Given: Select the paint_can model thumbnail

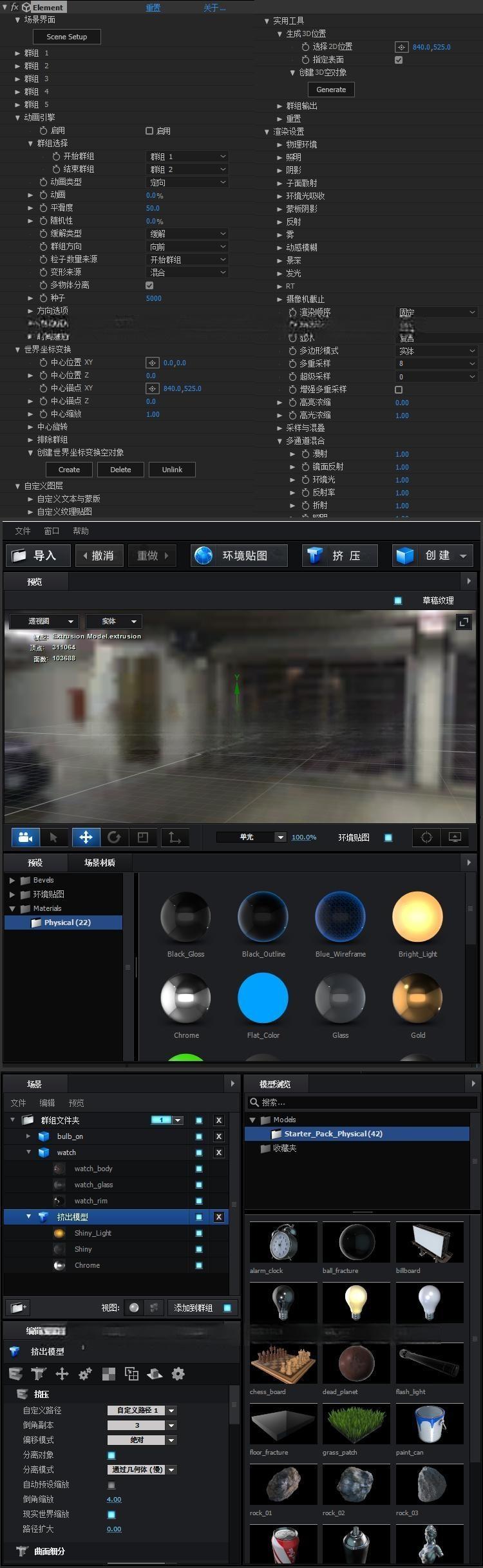Looking at the screenshot, I should (429, 1424).
